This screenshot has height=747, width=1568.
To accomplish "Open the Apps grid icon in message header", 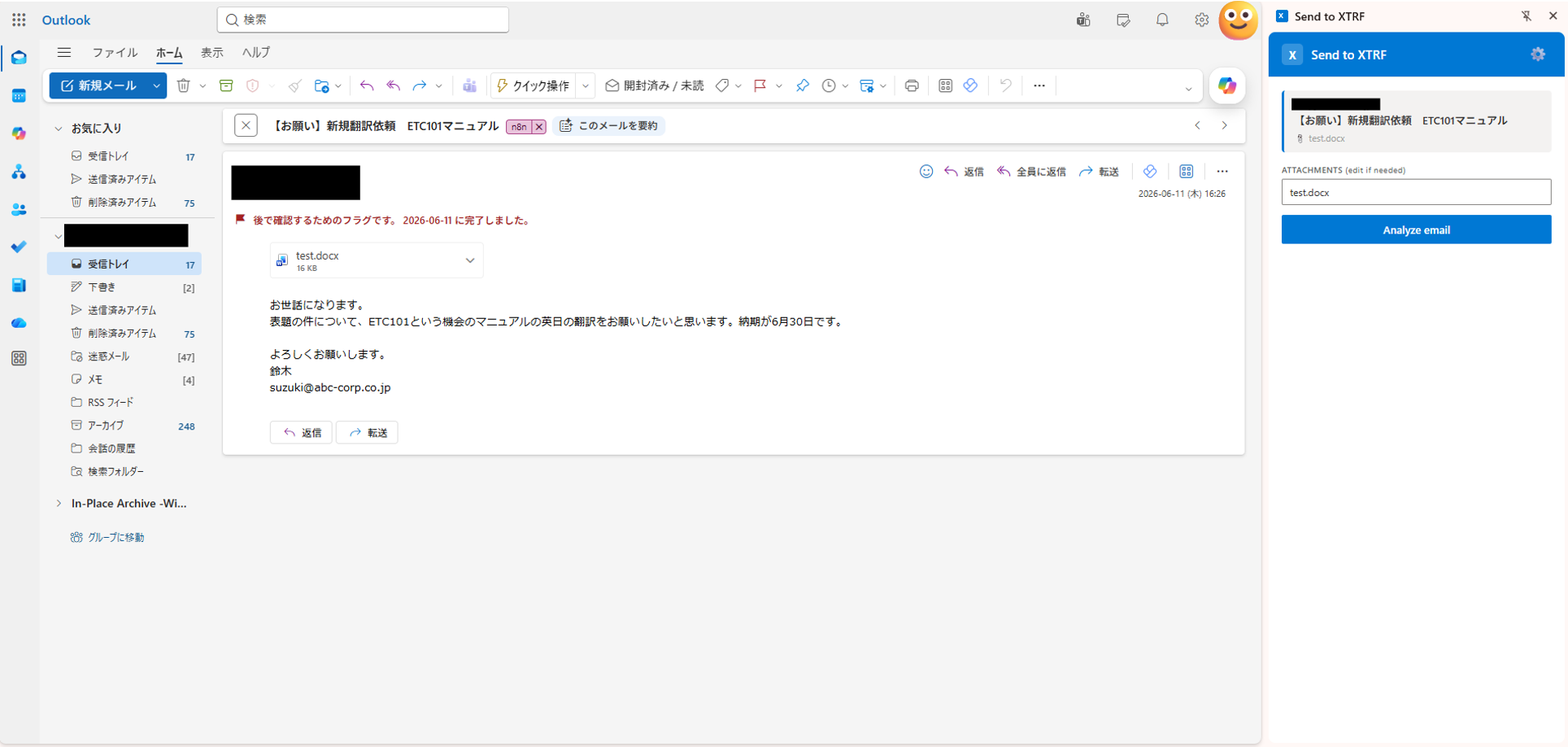I will (x=1187, y=171).
